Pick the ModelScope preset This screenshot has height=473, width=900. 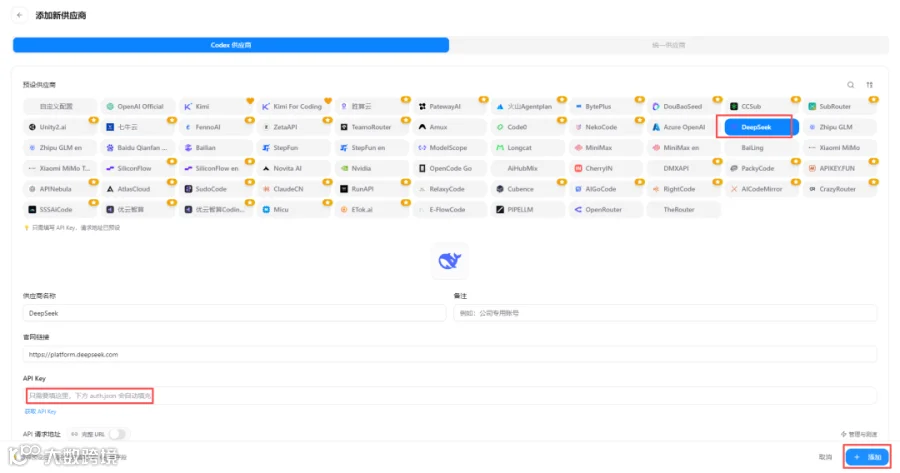point(451,148)
